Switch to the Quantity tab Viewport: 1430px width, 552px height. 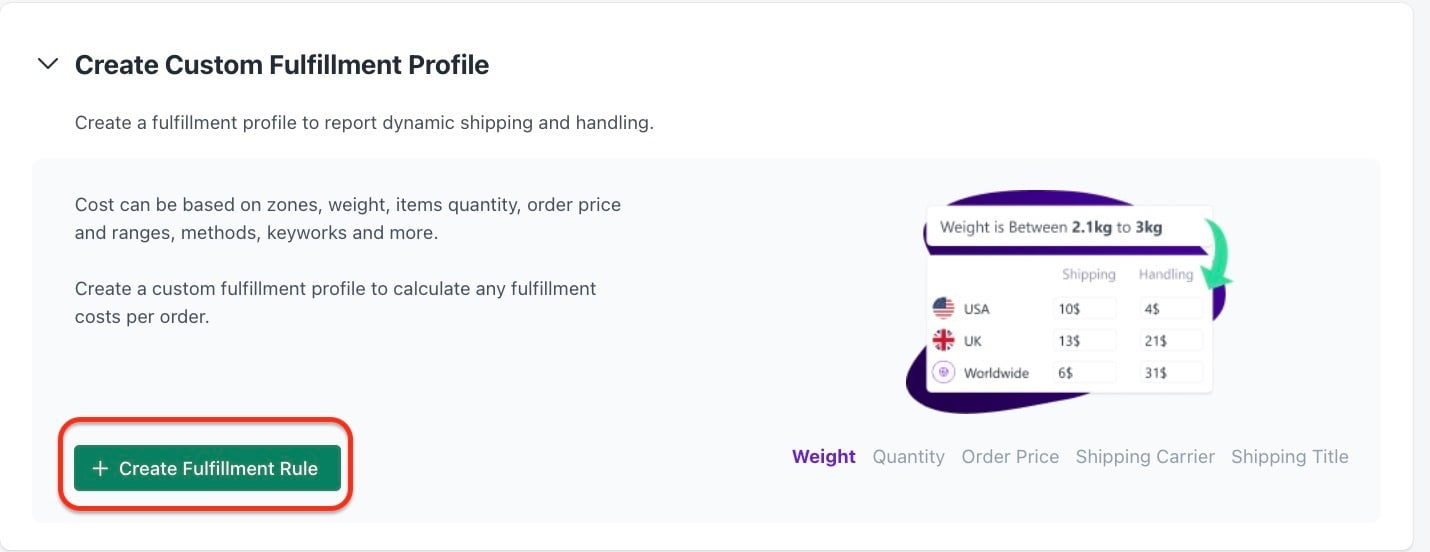(908, 457)
